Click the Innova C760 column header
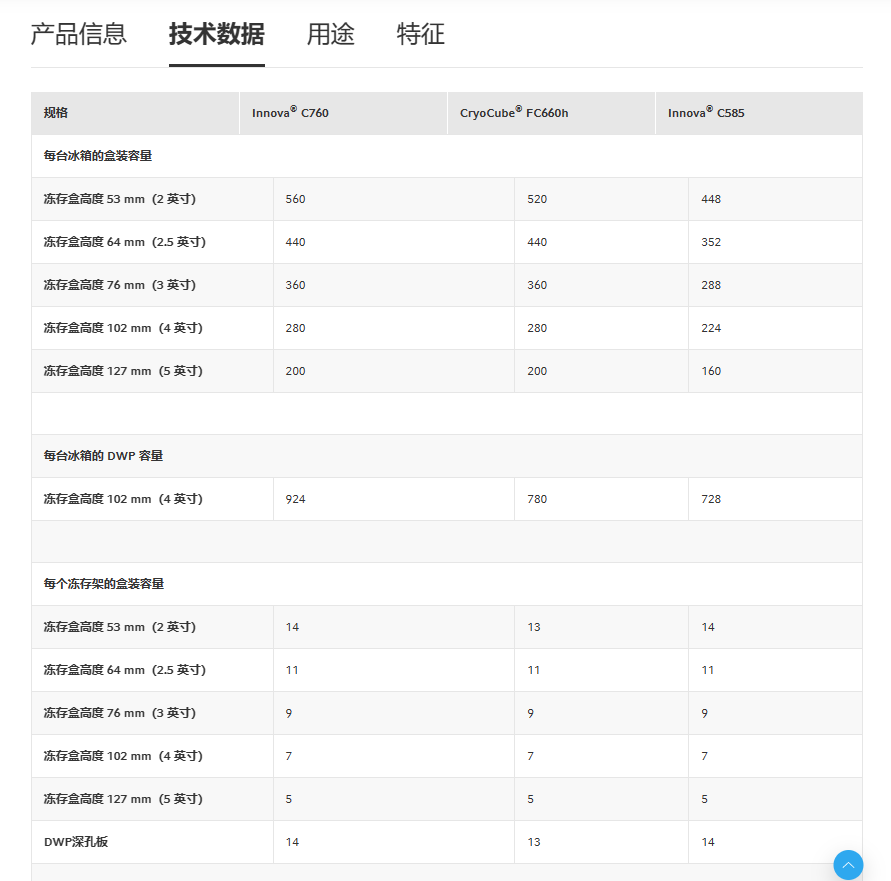891x881 pixels. coord(290,113)
